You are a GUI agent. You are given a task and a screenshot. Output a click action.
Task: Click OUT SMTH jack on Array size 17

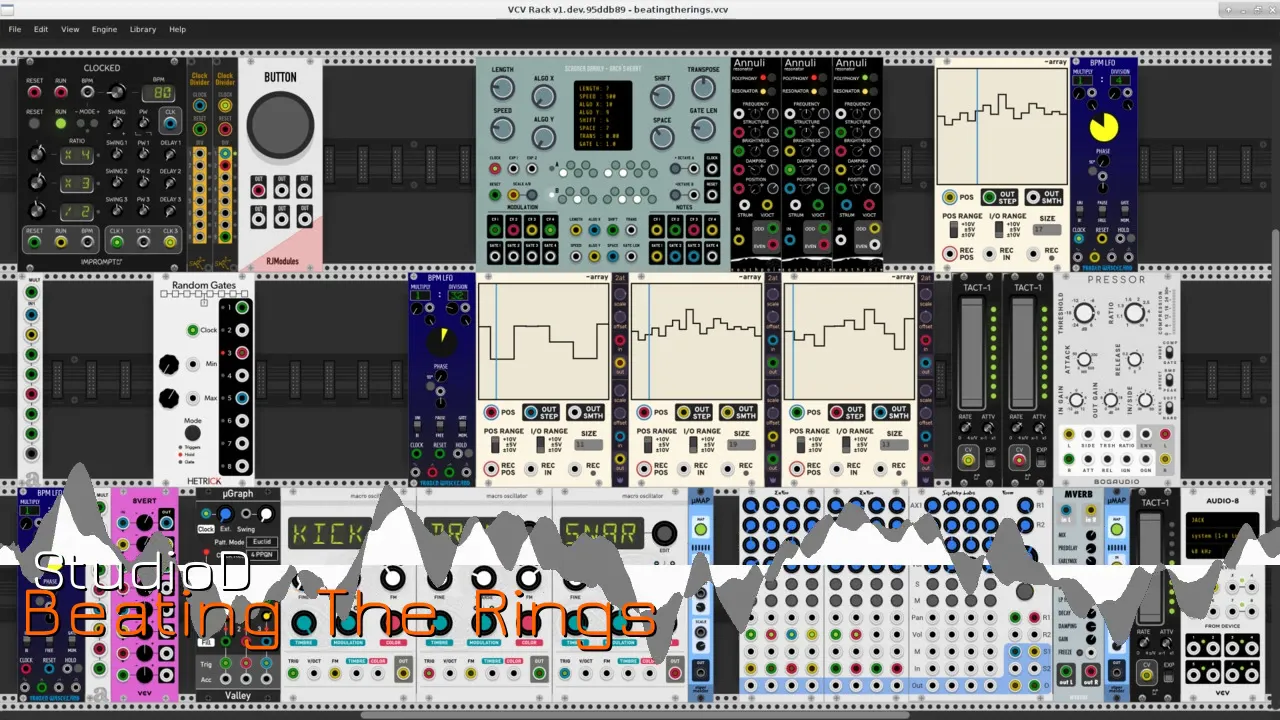1034,197
